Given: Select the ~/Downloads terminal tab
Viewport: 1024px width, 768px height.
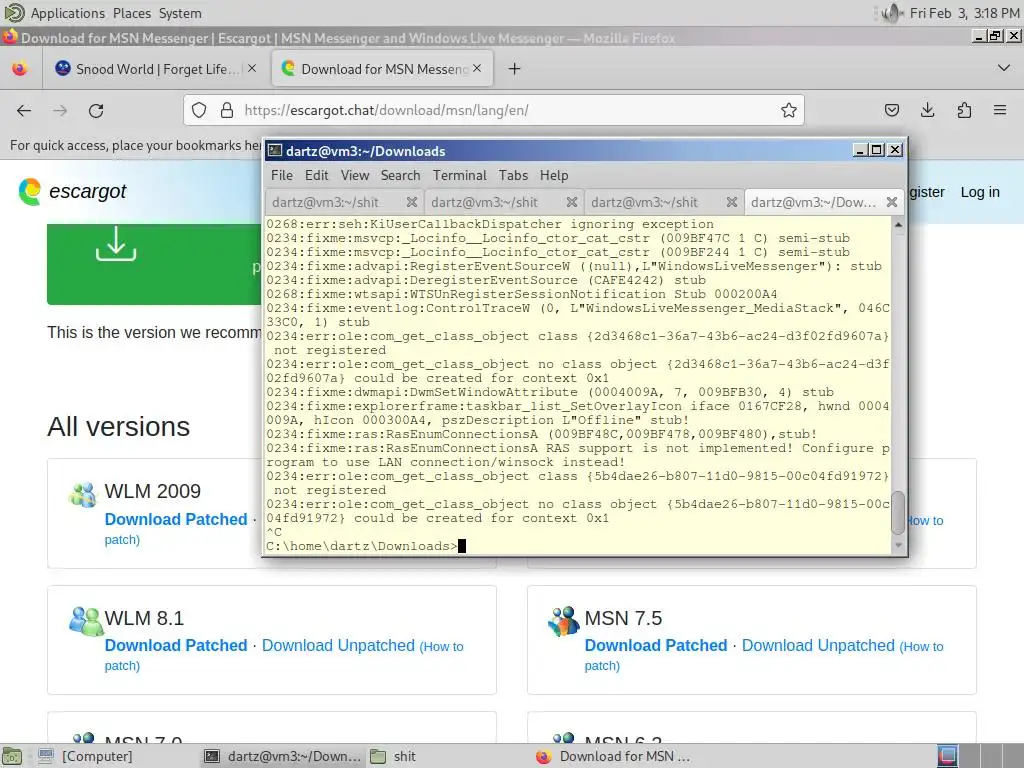Looking at the screenshot, I should click(x=824, y=202).
